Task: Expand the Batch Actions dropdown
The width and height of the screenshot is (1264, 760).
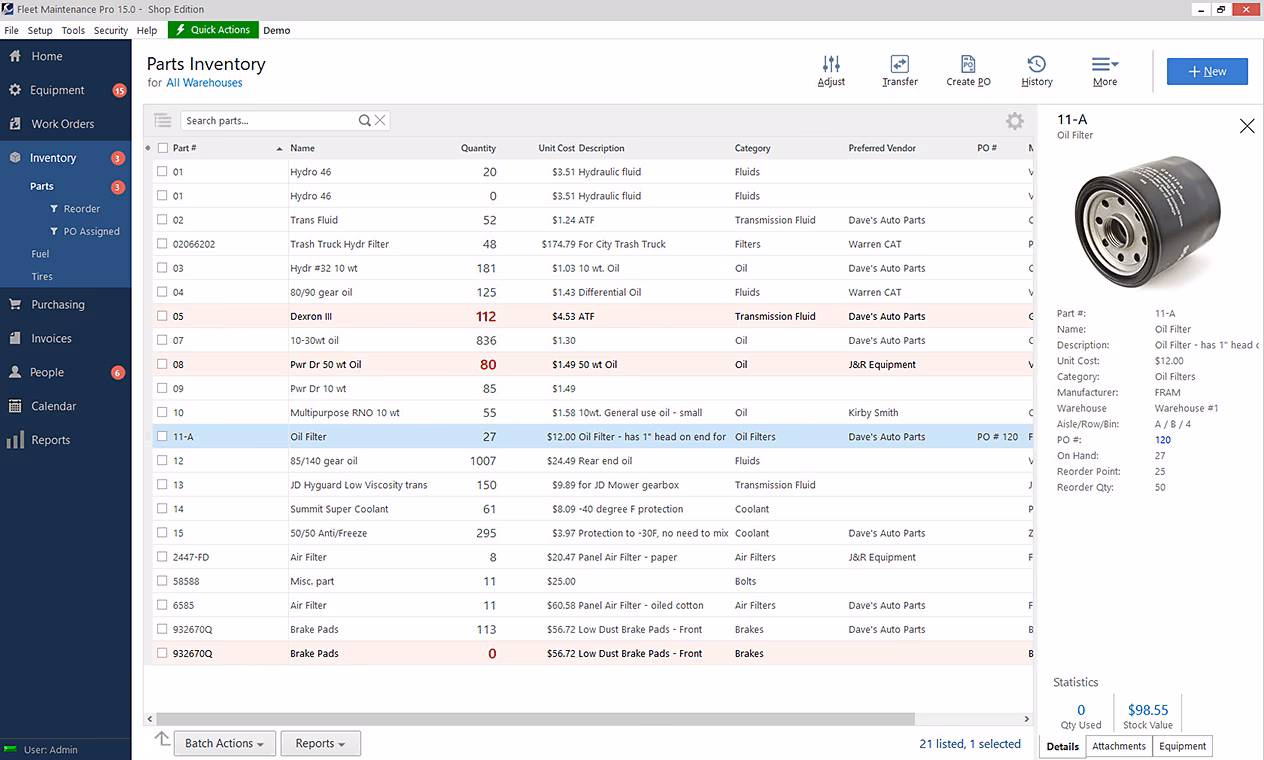Action: click(x=224, y=743)
